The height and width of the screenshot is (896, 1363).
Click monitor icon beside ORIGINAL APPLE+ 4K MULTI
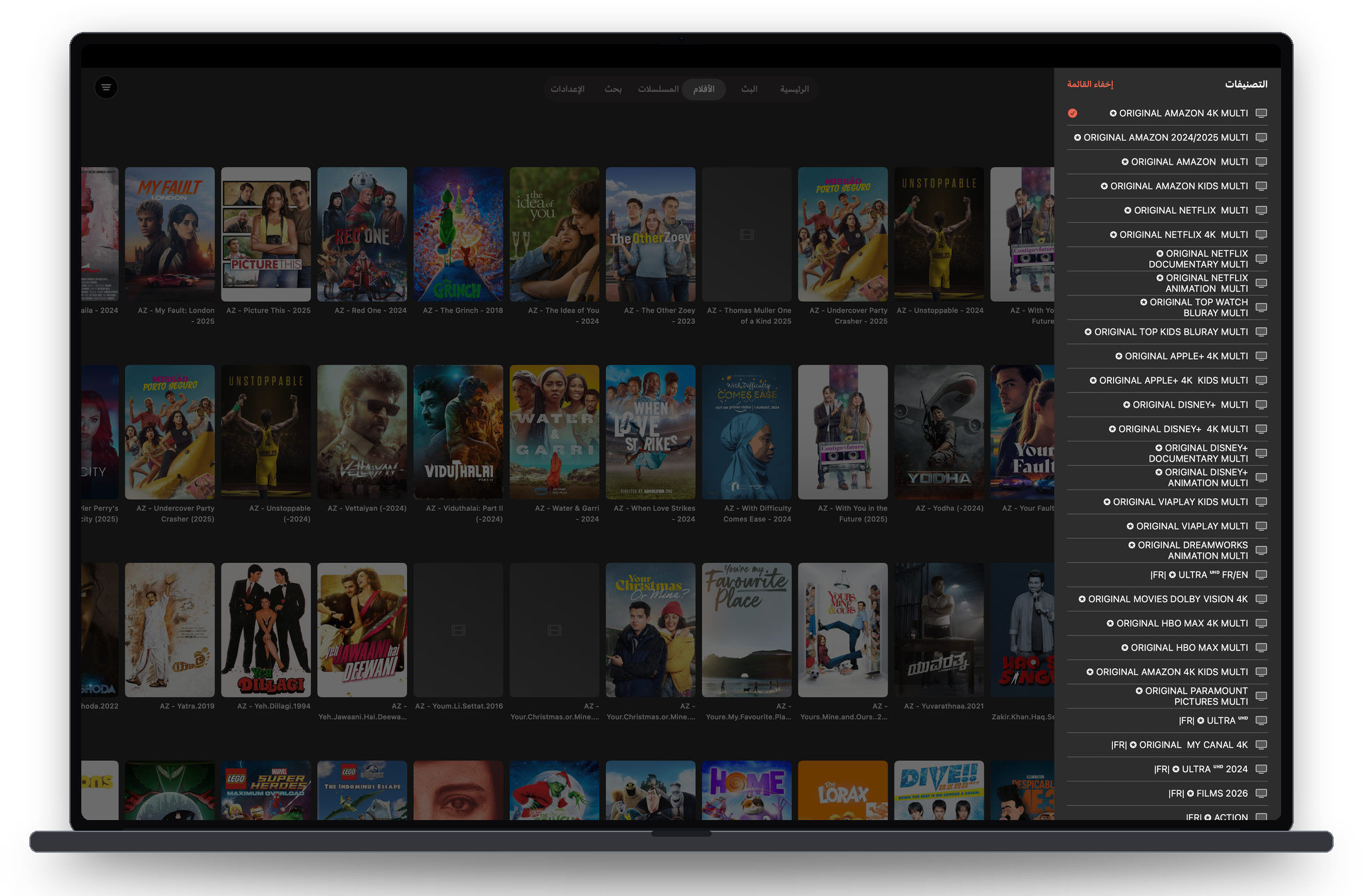pyautogui.click(x=1261, y=356)
